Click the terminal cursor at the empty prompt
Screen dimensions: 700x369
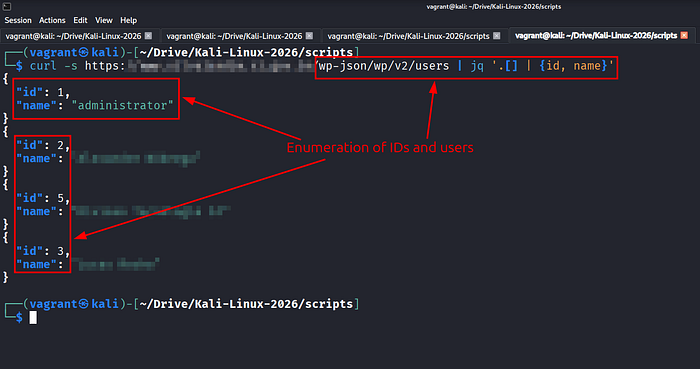(33, 318)
